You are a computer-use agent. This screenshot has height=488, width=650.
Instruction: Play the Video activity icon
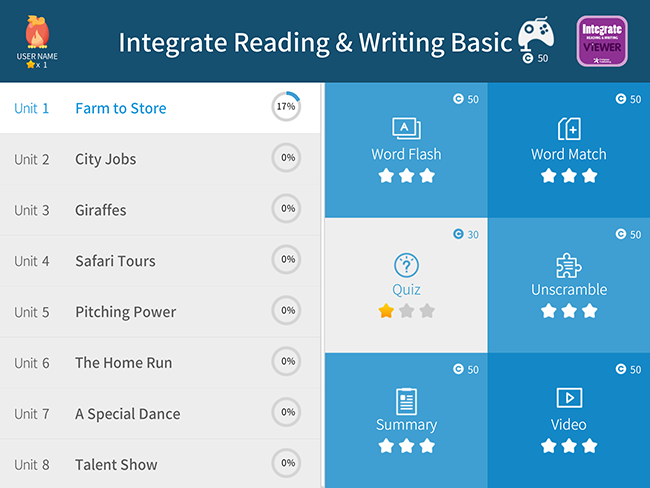pos(569,398)
